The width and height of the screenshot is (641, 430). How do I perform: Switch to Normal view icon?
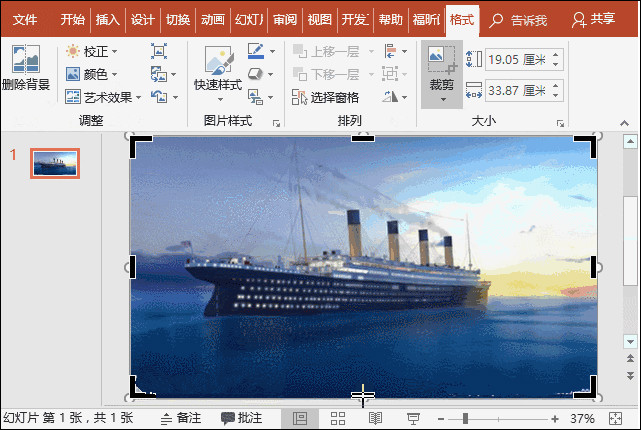300,418
